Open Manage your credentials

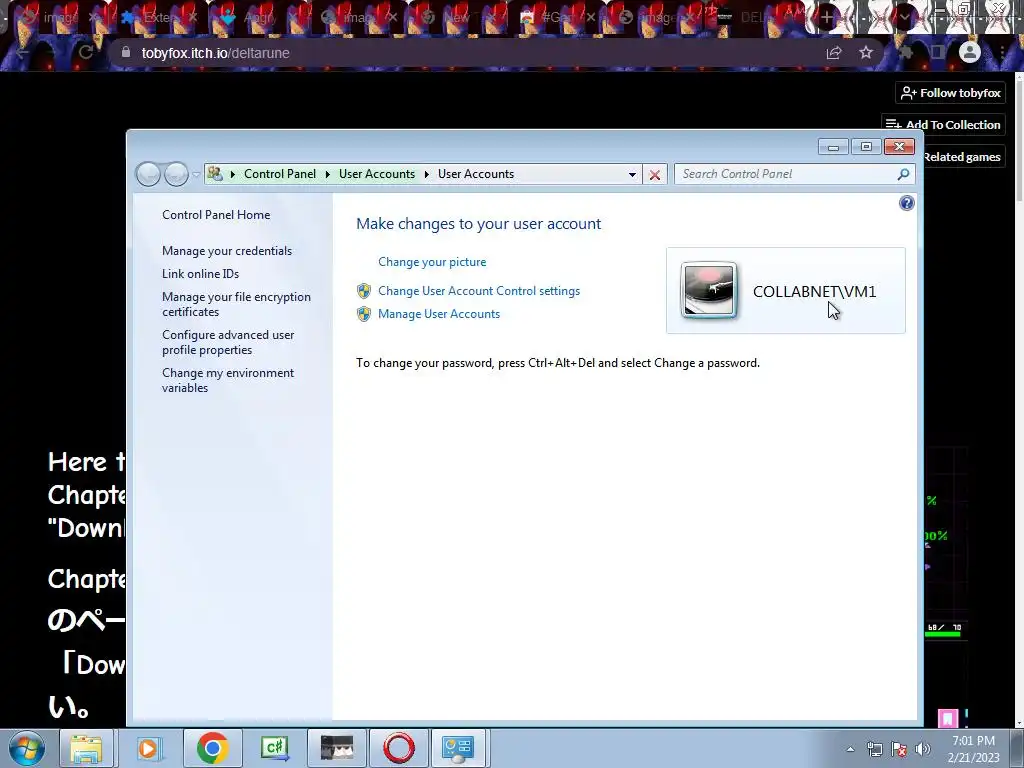(227, 251)
